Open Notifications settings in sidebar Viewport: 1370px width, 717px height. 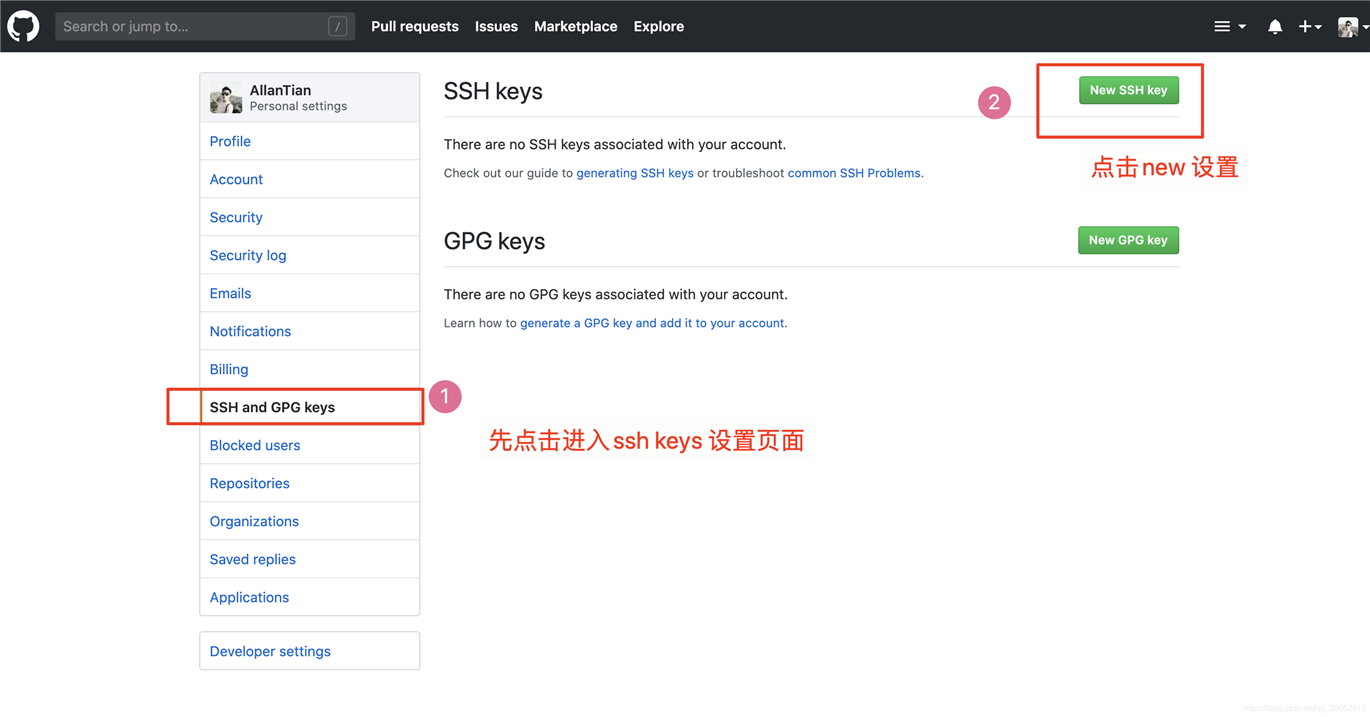point(309,331)
